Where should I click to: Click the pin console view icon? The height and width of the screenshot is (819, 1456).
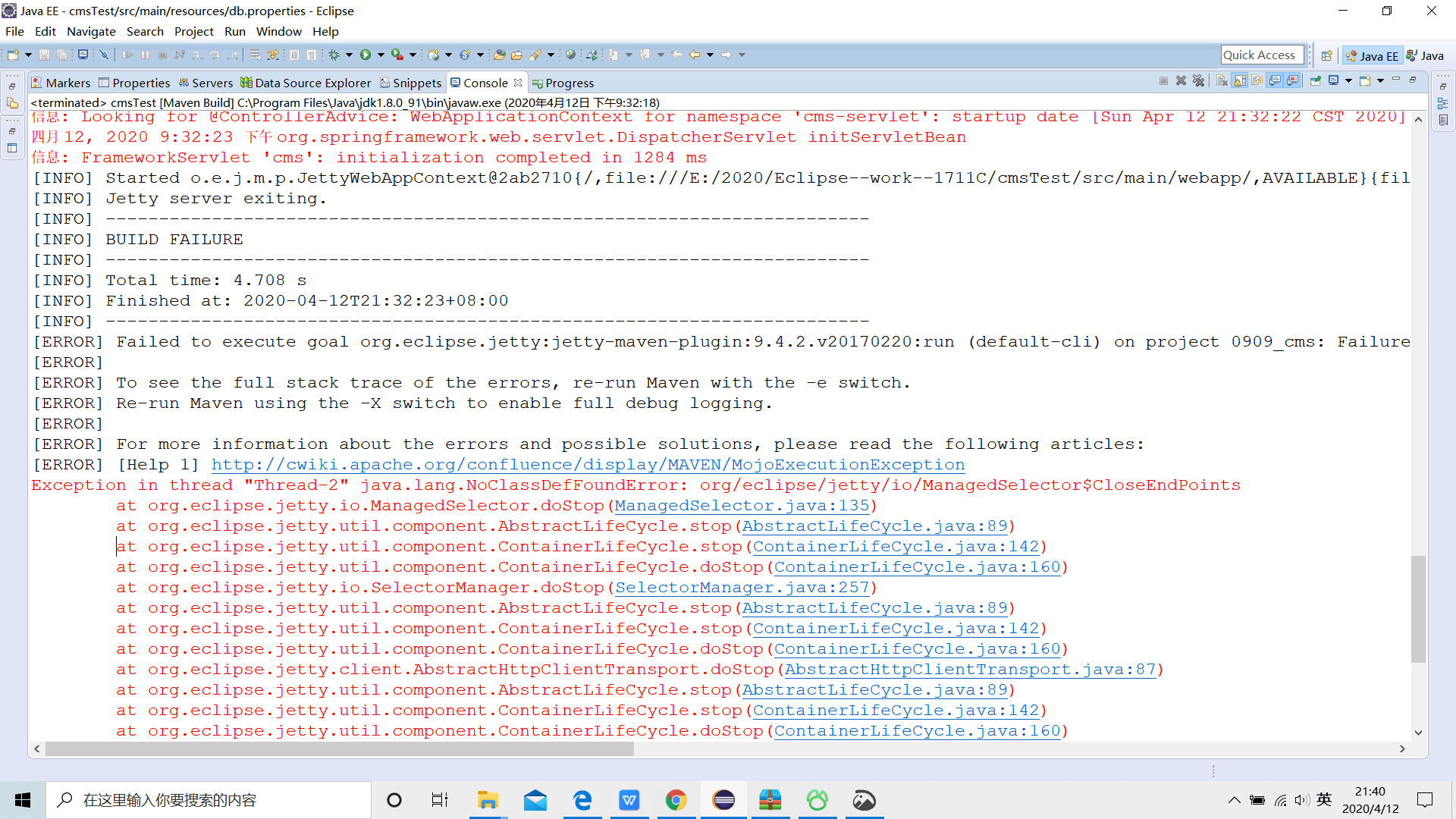point(1315,82)
